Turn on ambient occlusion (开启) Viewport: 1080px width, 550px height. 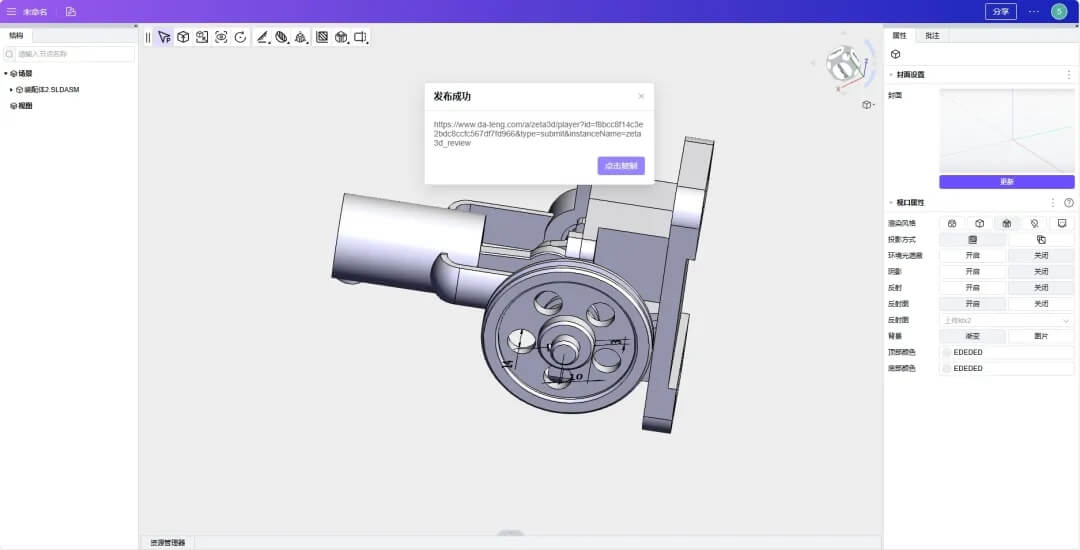[x=973, y=255]
